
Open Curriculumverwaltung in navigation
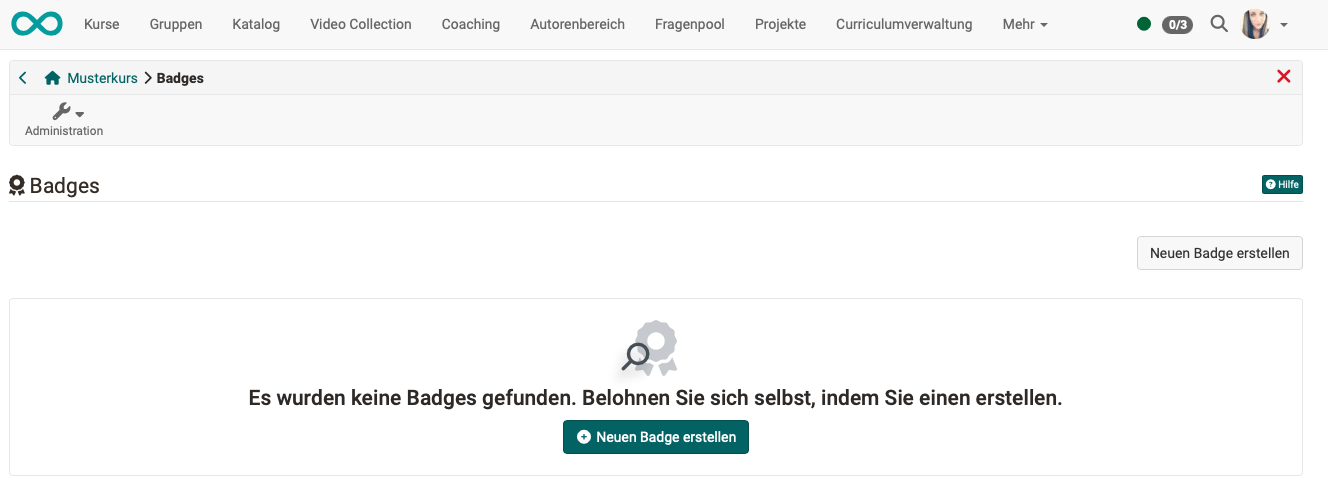pos(904,24)
